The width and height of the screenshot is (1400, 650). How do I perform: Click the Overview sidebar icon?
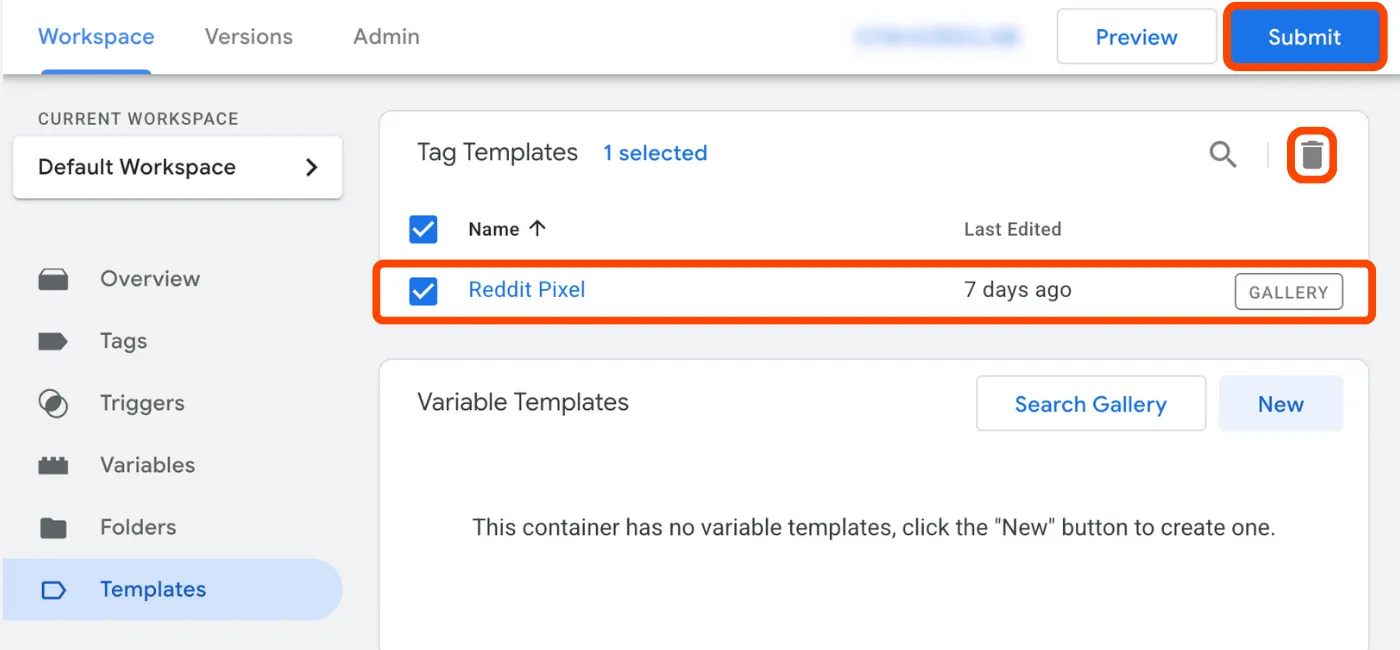53,279
